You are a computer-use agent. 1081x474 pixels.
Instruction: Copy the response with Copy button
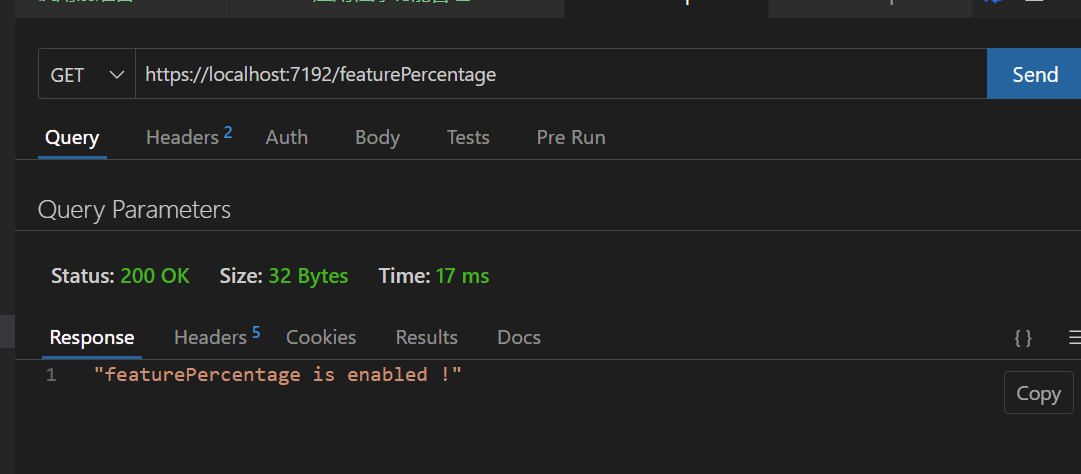[x=1038, y=393]
